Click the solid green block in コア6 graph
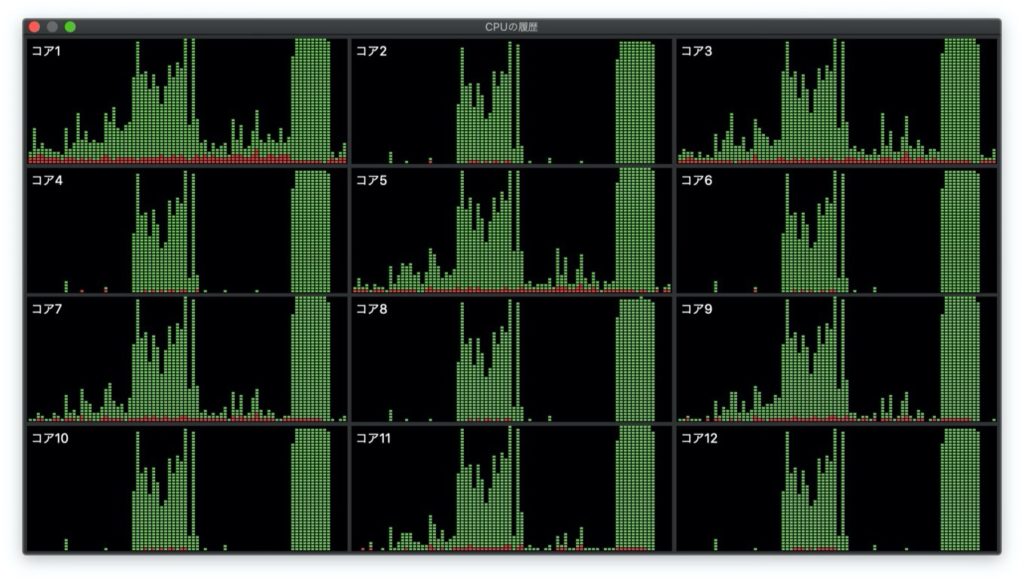The image size is (1024, 581). pos(960,231)
